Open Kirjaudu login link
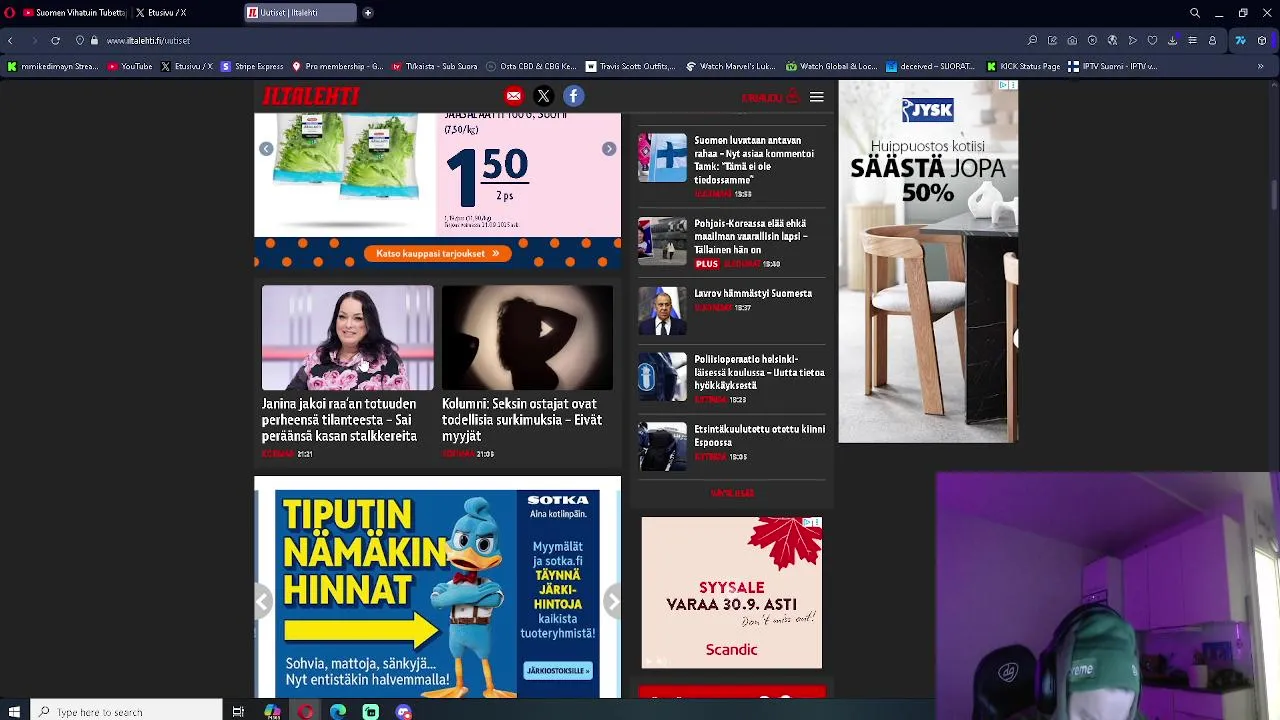 pos(769,97)
